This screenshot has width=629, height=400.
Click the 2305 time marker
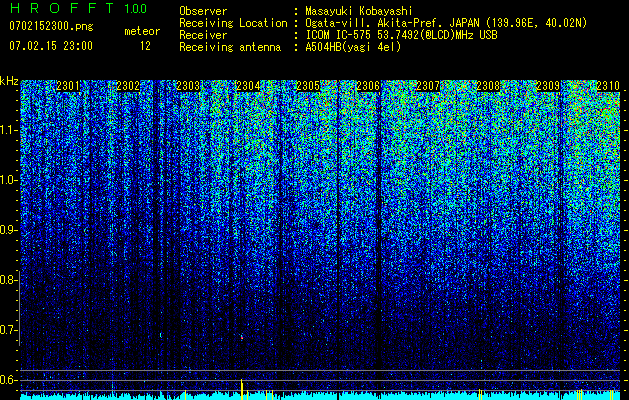tap(308, 86)
